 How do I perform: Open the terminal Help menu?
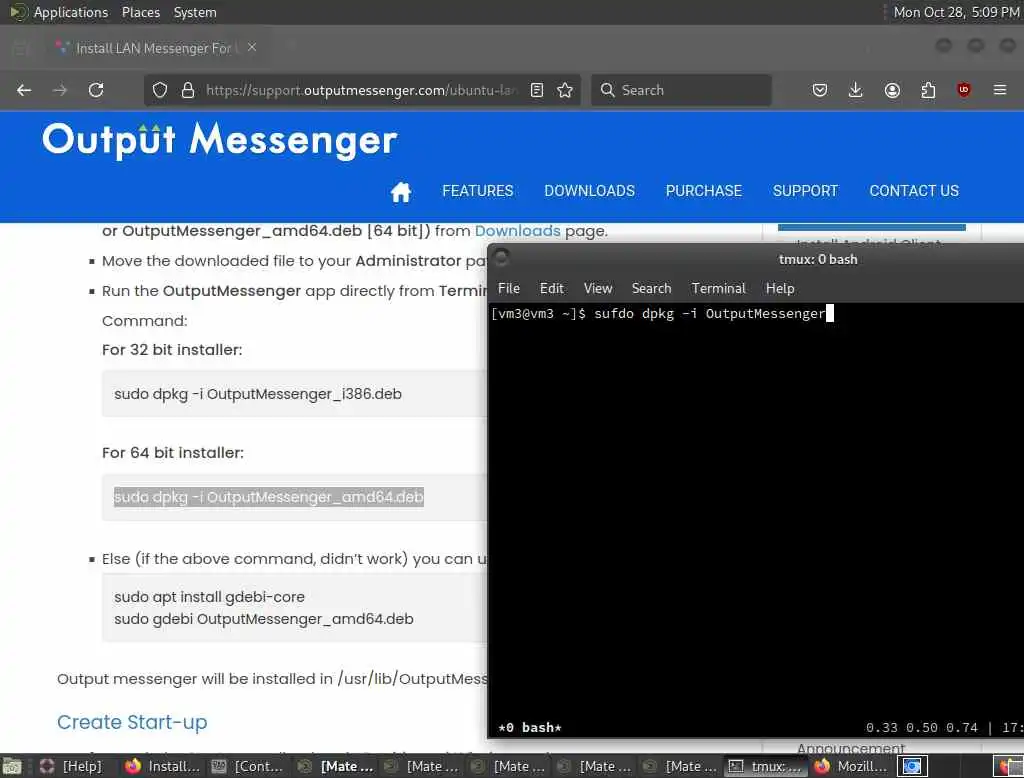pos(780,288)
